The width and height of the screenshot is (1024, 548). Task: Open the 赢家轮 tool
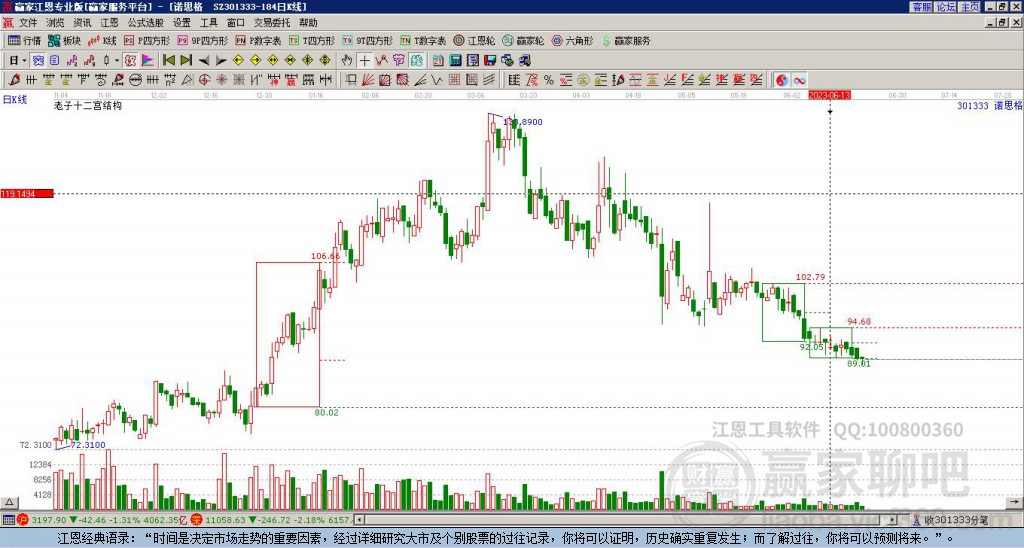click(523, 40)
